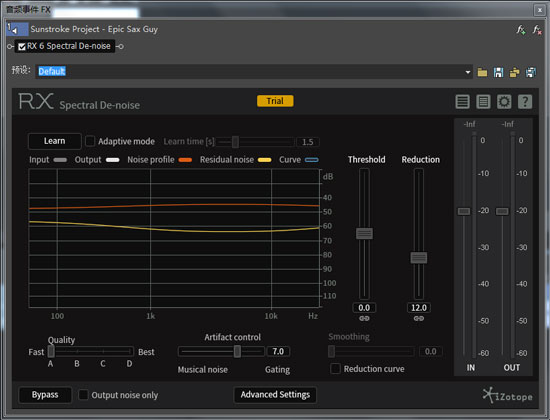Click the Noise profile orange legend marker
Screen dimensions: 550x420
[185, 160]
